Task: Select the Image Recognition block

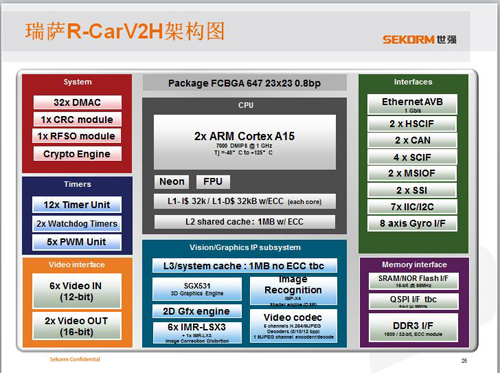Action: tap(293, 291)
